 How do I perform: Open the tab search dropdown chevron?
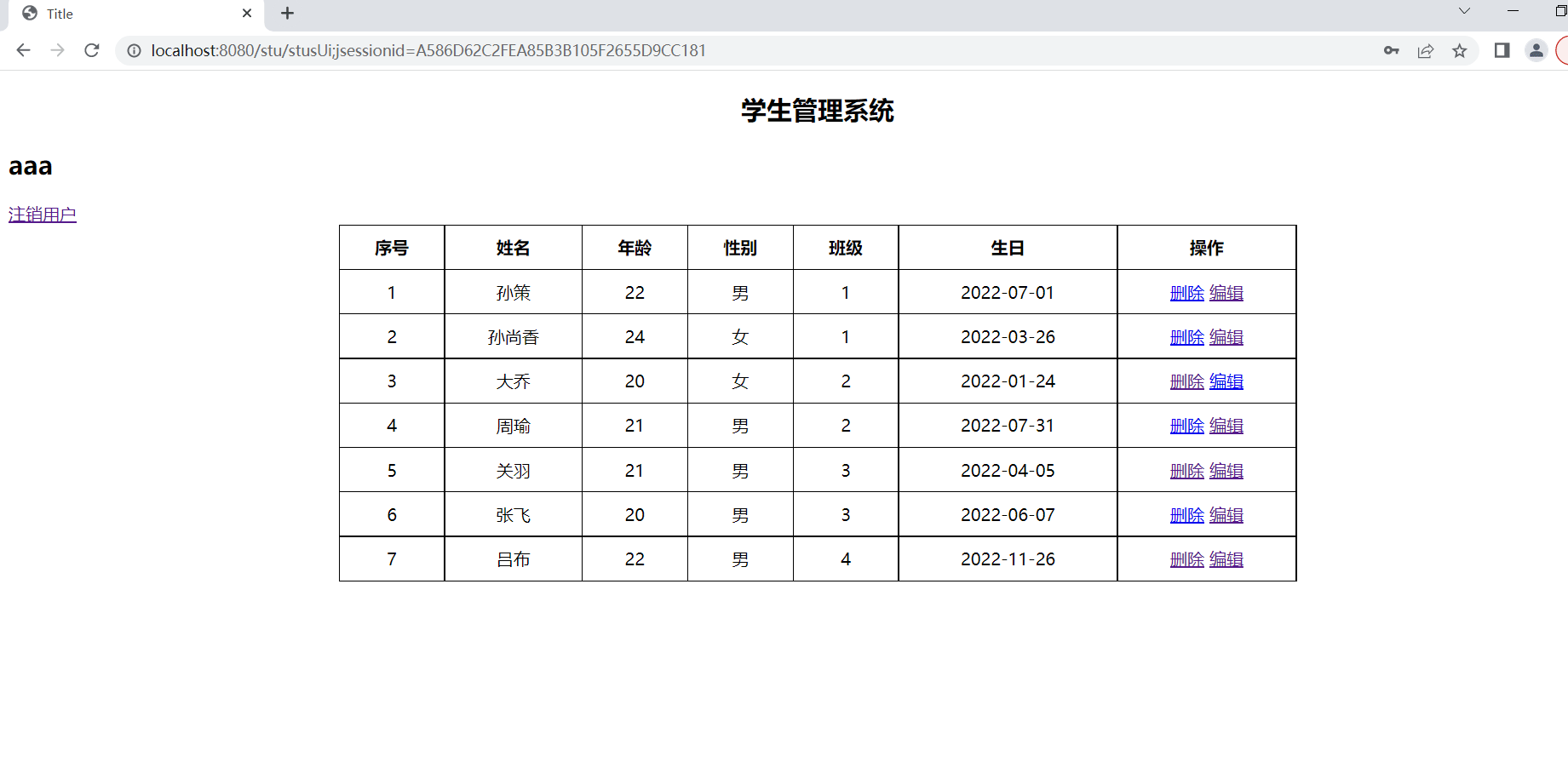click(1464, 11)
